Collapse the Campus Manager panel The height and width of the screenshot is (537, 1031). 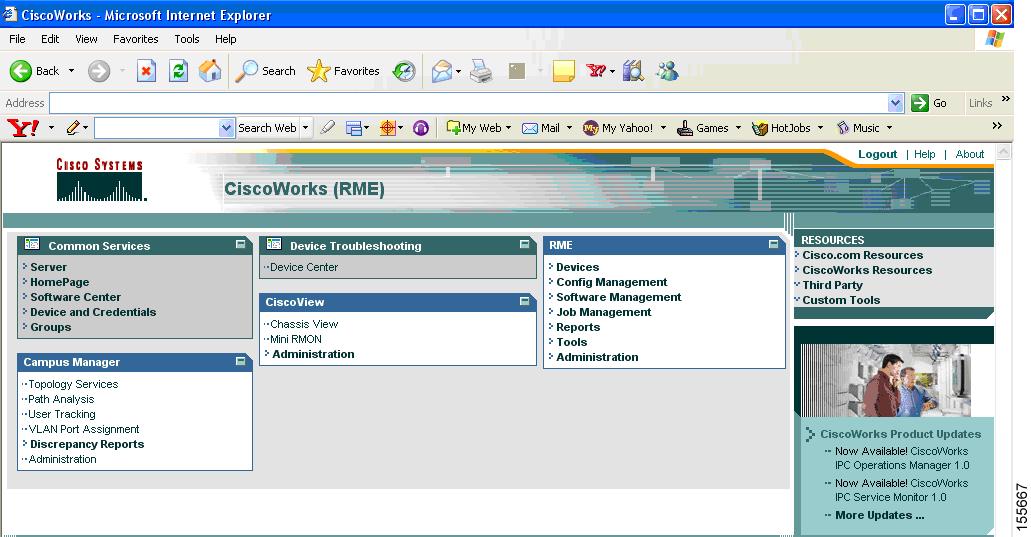coord(241,361)
